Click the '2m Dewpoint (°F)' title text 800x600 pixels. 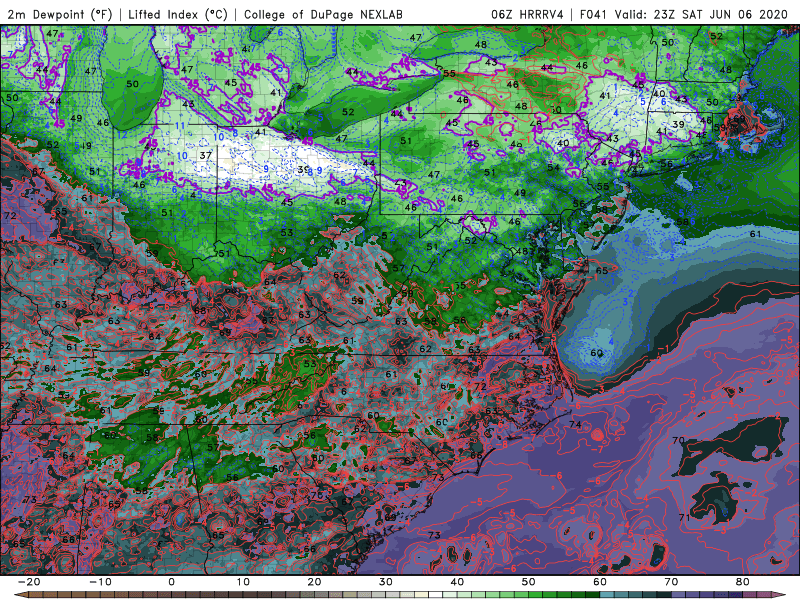(x=60, y=15)
